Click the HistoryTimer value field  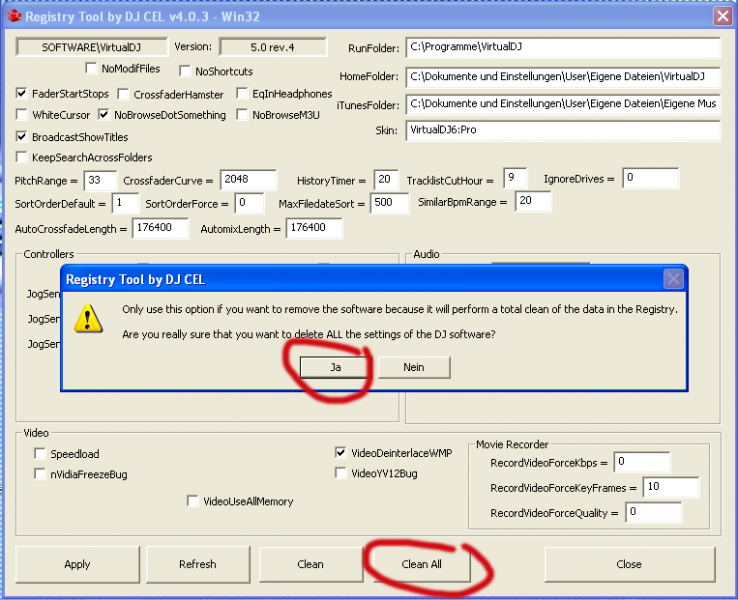386,180
